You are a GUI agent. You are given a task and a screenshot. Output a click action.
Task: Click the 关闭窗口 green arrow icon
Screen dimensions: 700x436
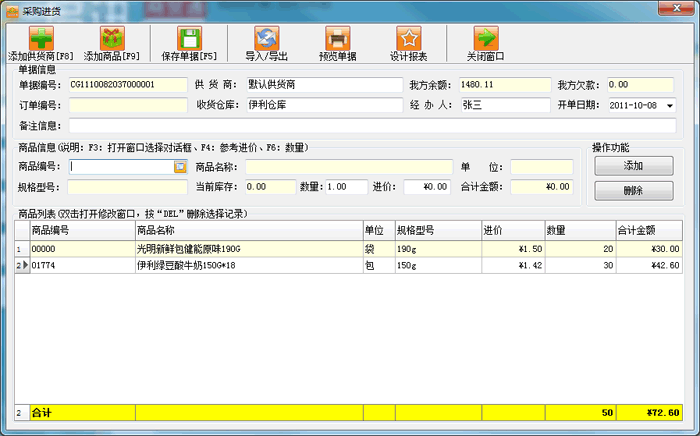[485, 39]
